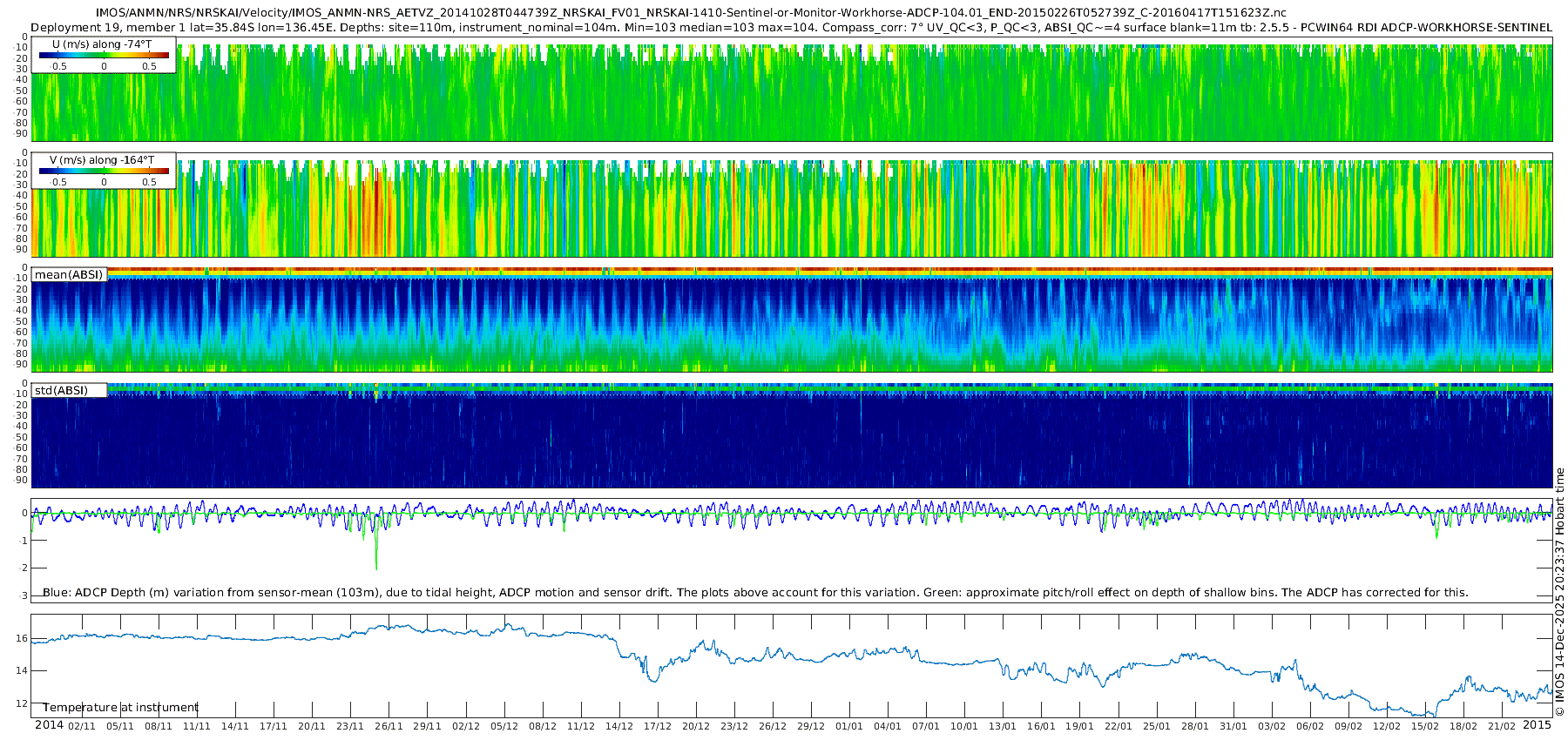Click the Deployment 19 metadata line
This screenshot has width=1568, height=740.
(x=791, y=27)
